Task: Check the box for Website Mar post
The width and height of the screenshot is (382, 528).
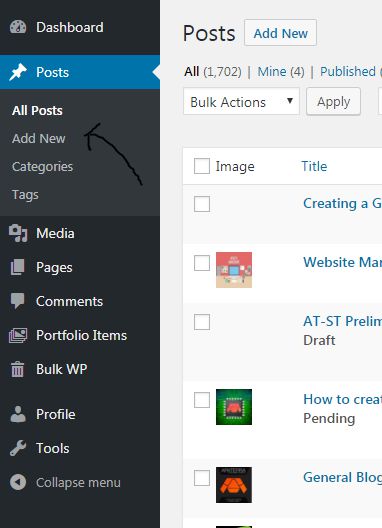Action: pos(202,263)
